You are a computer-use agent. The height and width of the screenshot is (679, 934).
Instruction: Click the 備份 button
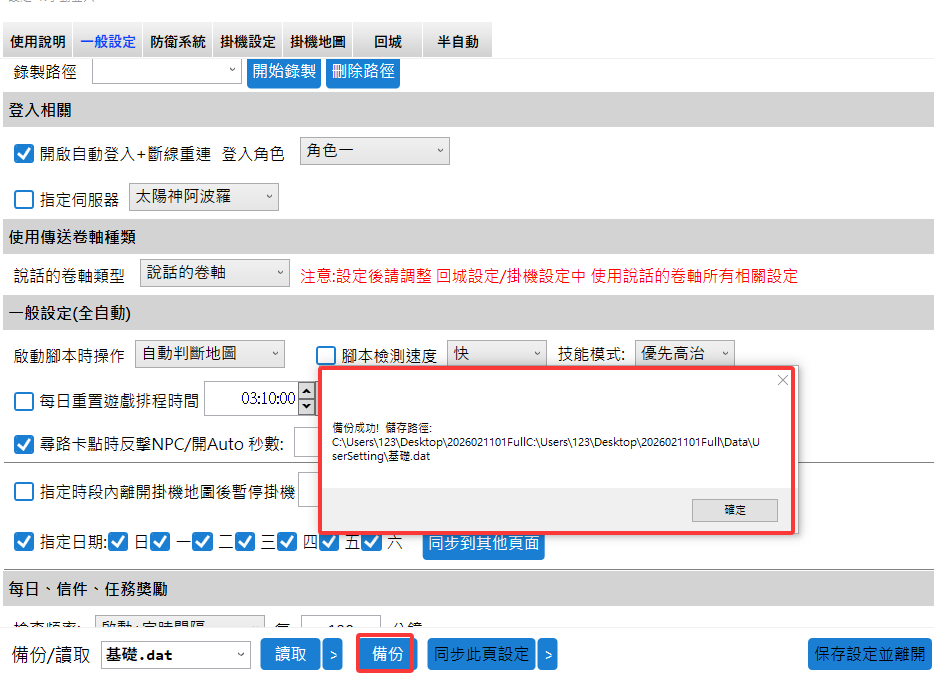[387, 654]
